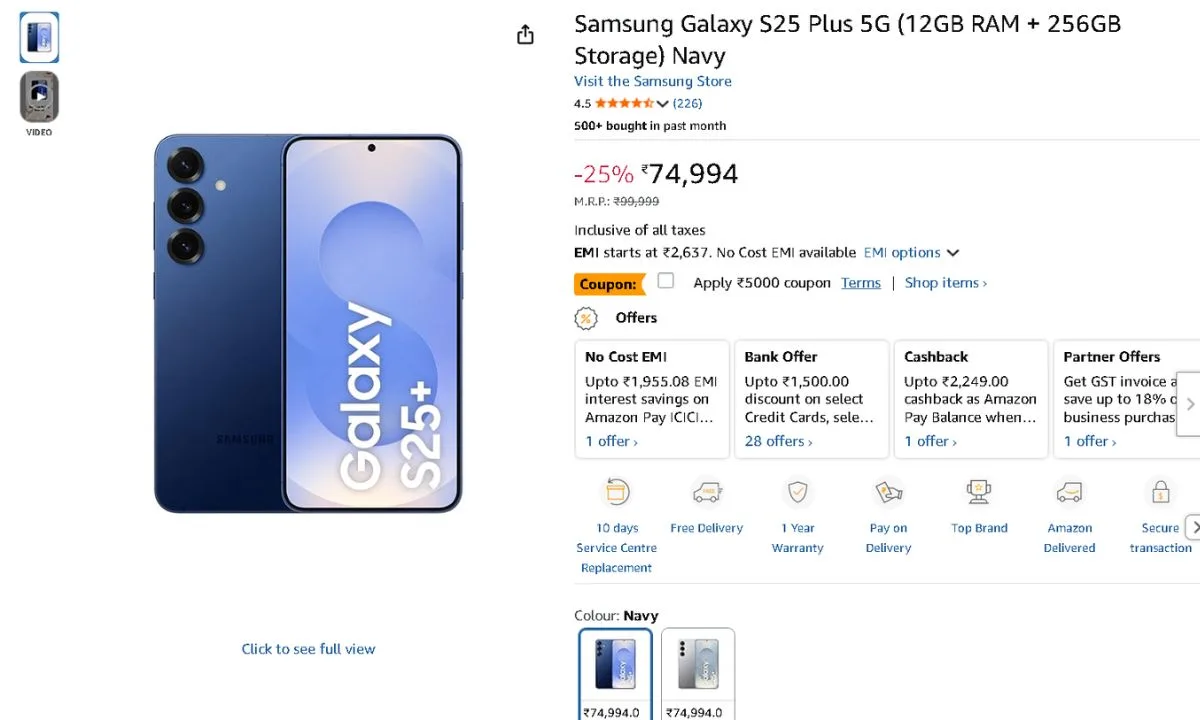Visit the Samsung Store link
The width and height of the screenshot is (1200, 720).
coord(652,81)
